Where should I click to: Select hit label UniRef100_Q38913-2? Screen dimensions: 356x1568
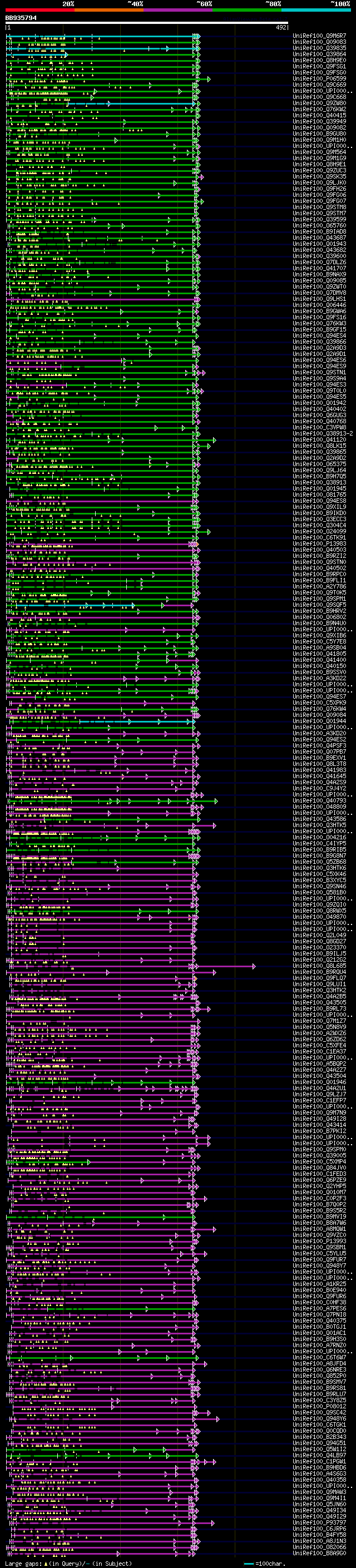click(323, 433)
